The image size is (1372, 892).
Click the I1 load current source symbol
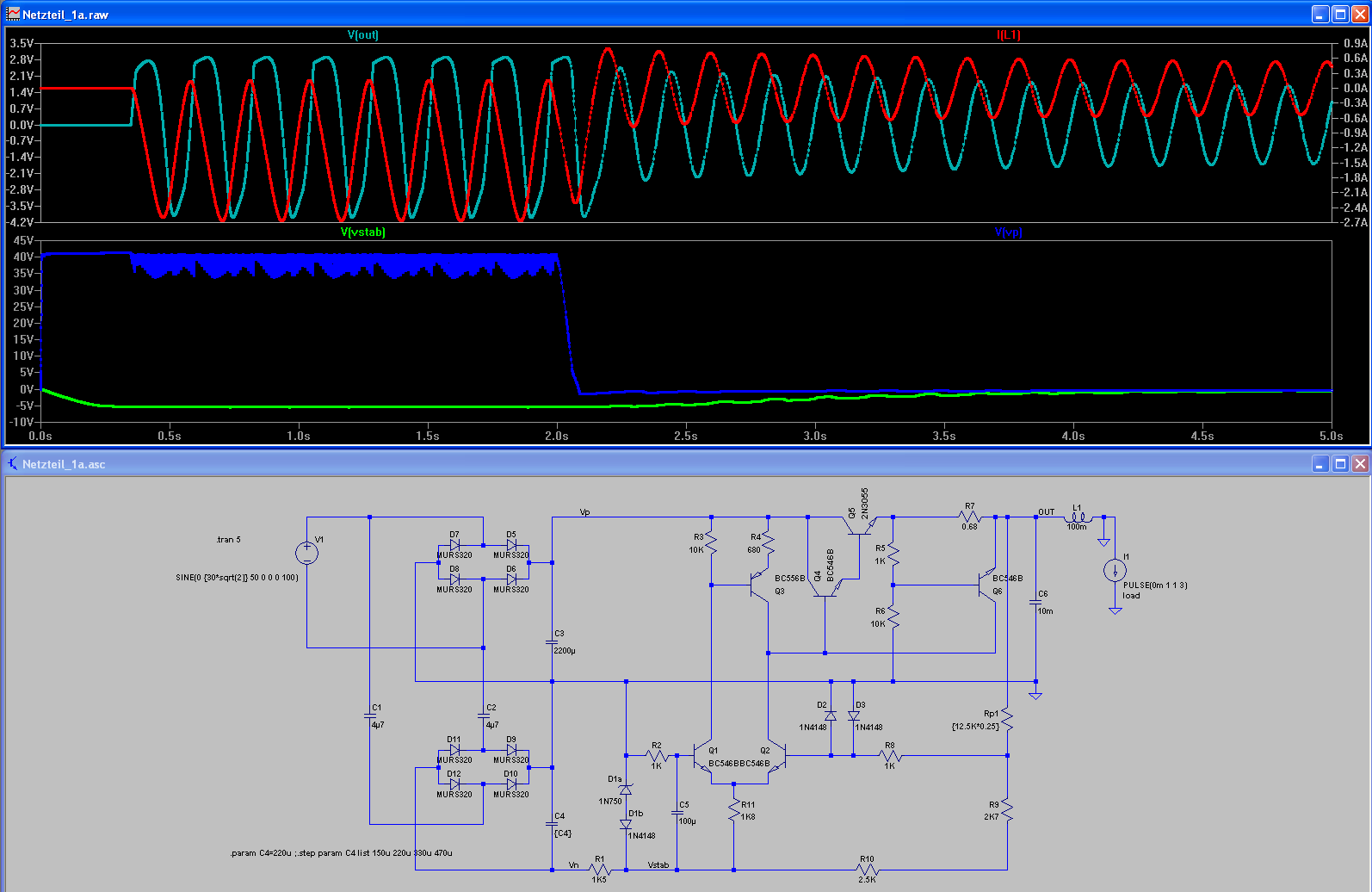click(1115, 570)
